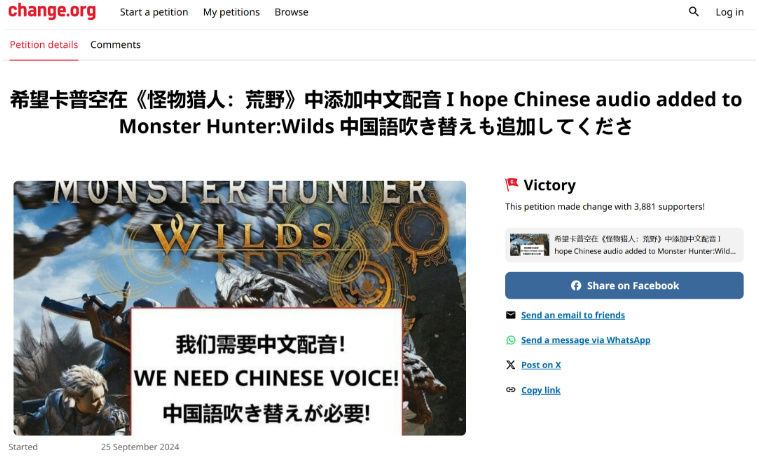Click the copy link chain icon
The width and height of the screenshot is (759, 464).
pos(511,389)
